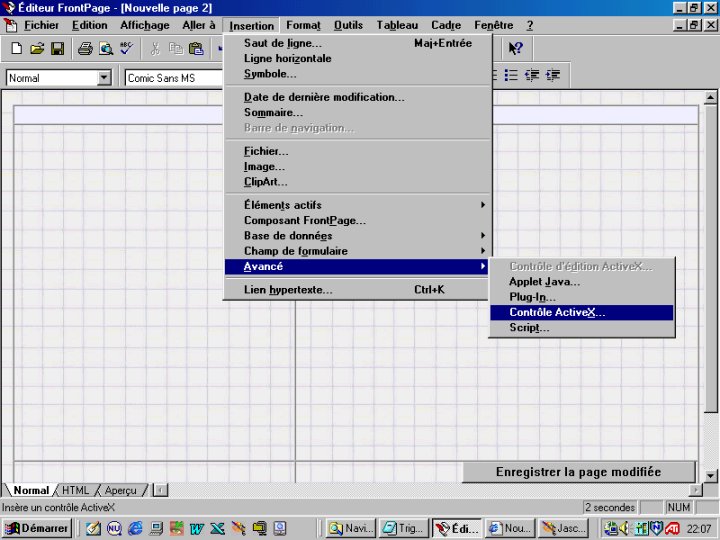
Task: Choose Image... menu entry
Action: coord(357,166)
